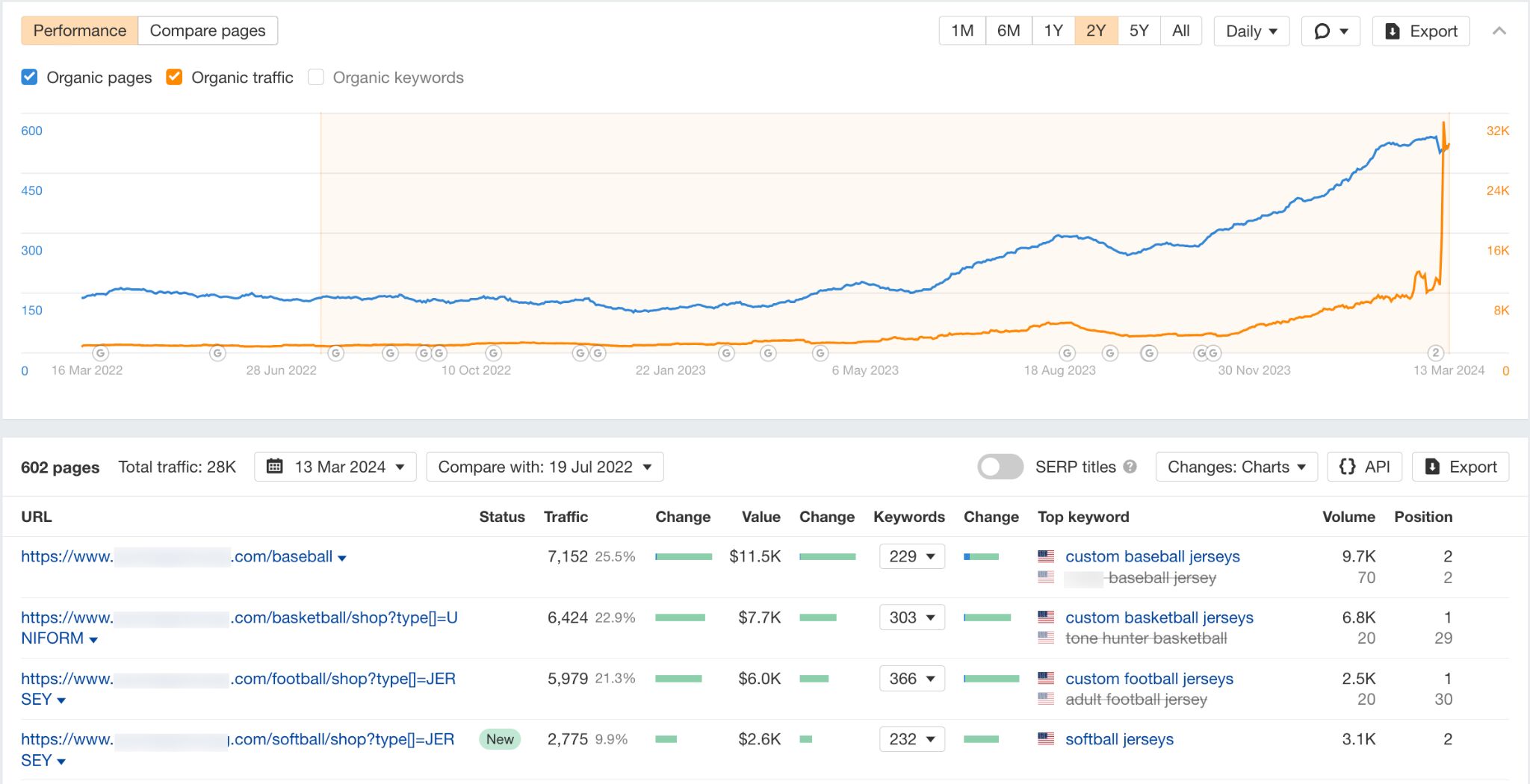Switch to the Compare pages tab
Image resolution: width=1530 pixels, height=784 pixels.
click(x=207, y=31)
